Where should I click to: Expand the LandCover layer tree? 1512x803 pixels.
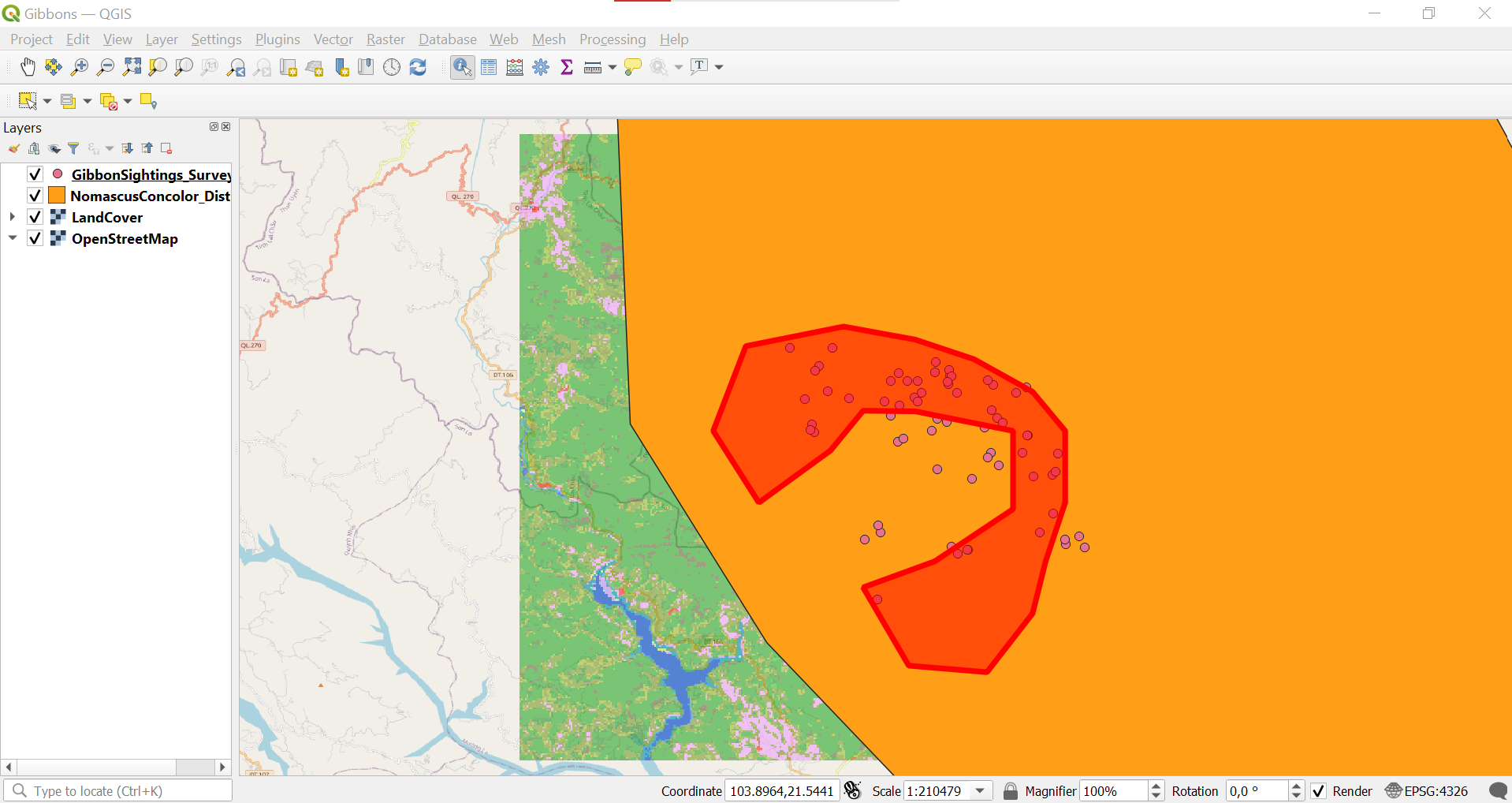(13, 217)
